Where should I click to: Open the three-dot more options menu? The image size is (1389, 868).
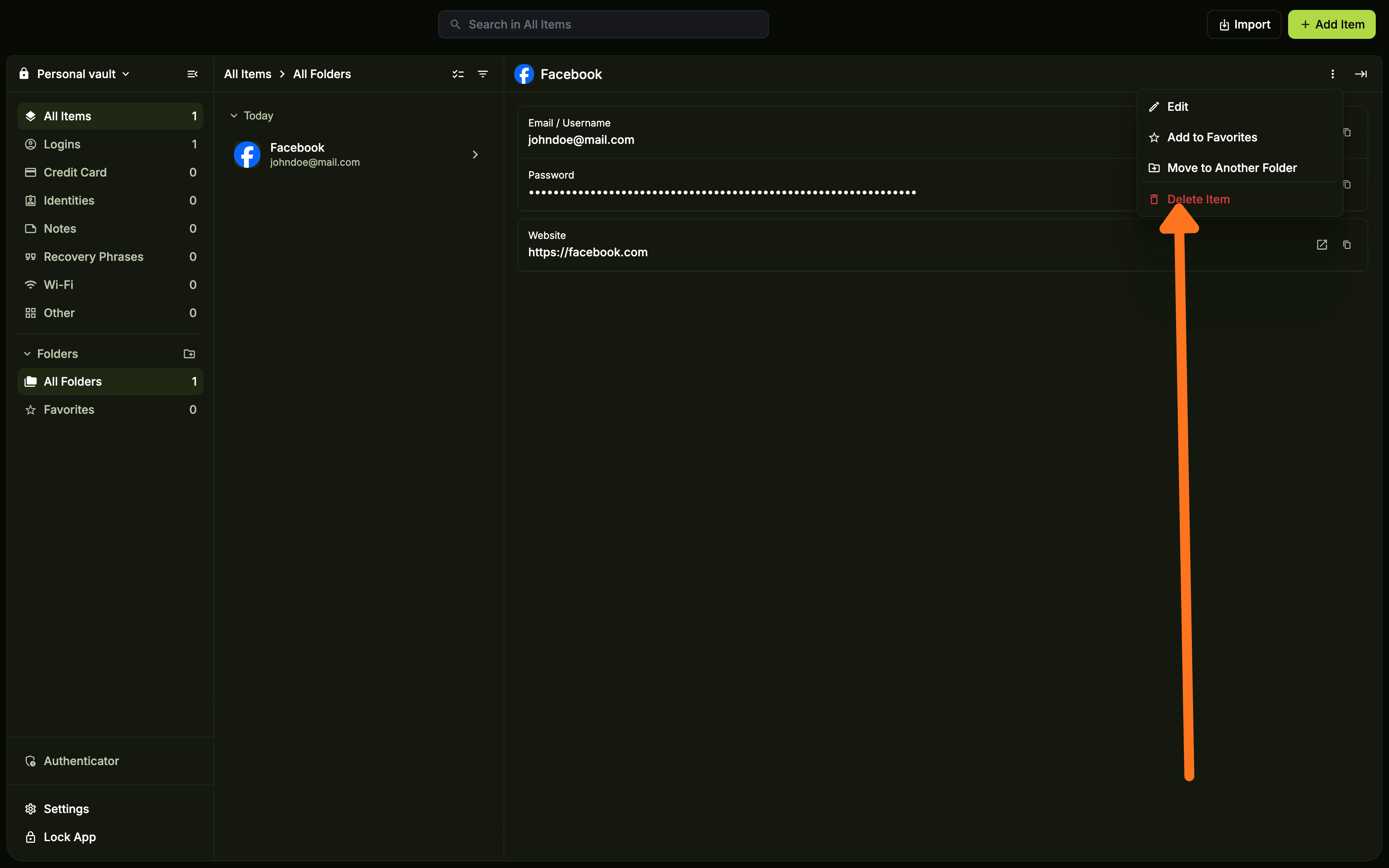1333,74
